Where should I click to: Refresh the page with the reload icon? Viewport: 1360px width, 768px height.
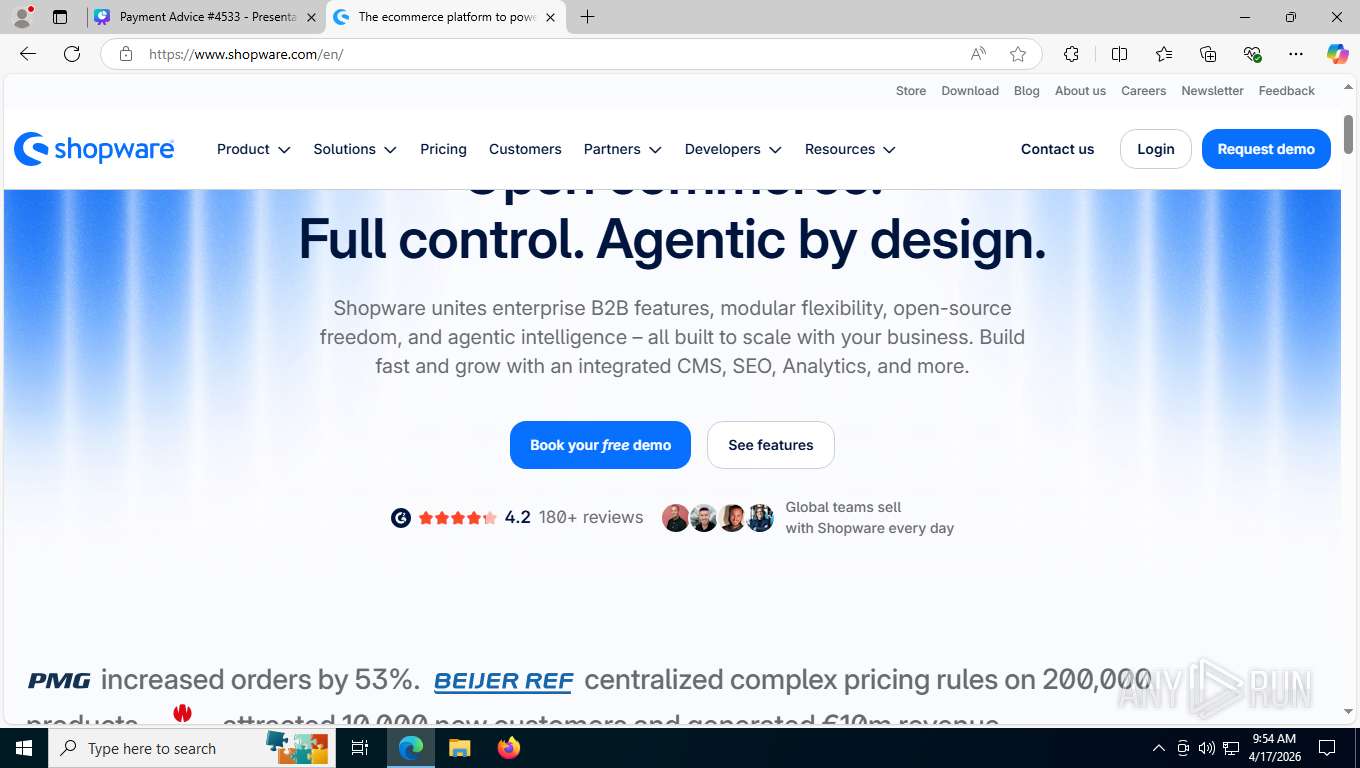72,54
